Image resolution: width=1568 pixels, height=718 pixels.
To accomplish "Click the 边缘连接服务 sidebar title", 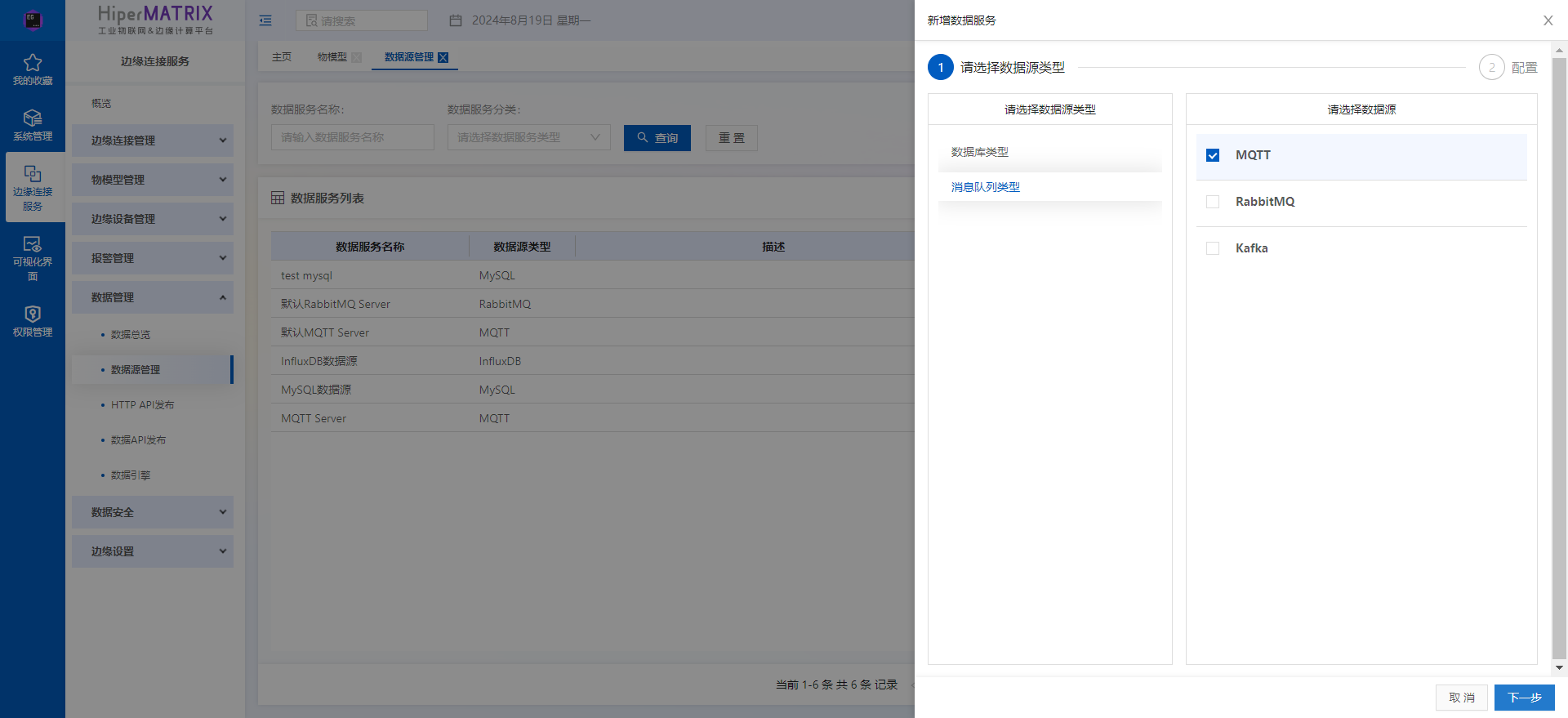I will pyautogui.click(x=155, y=61).
